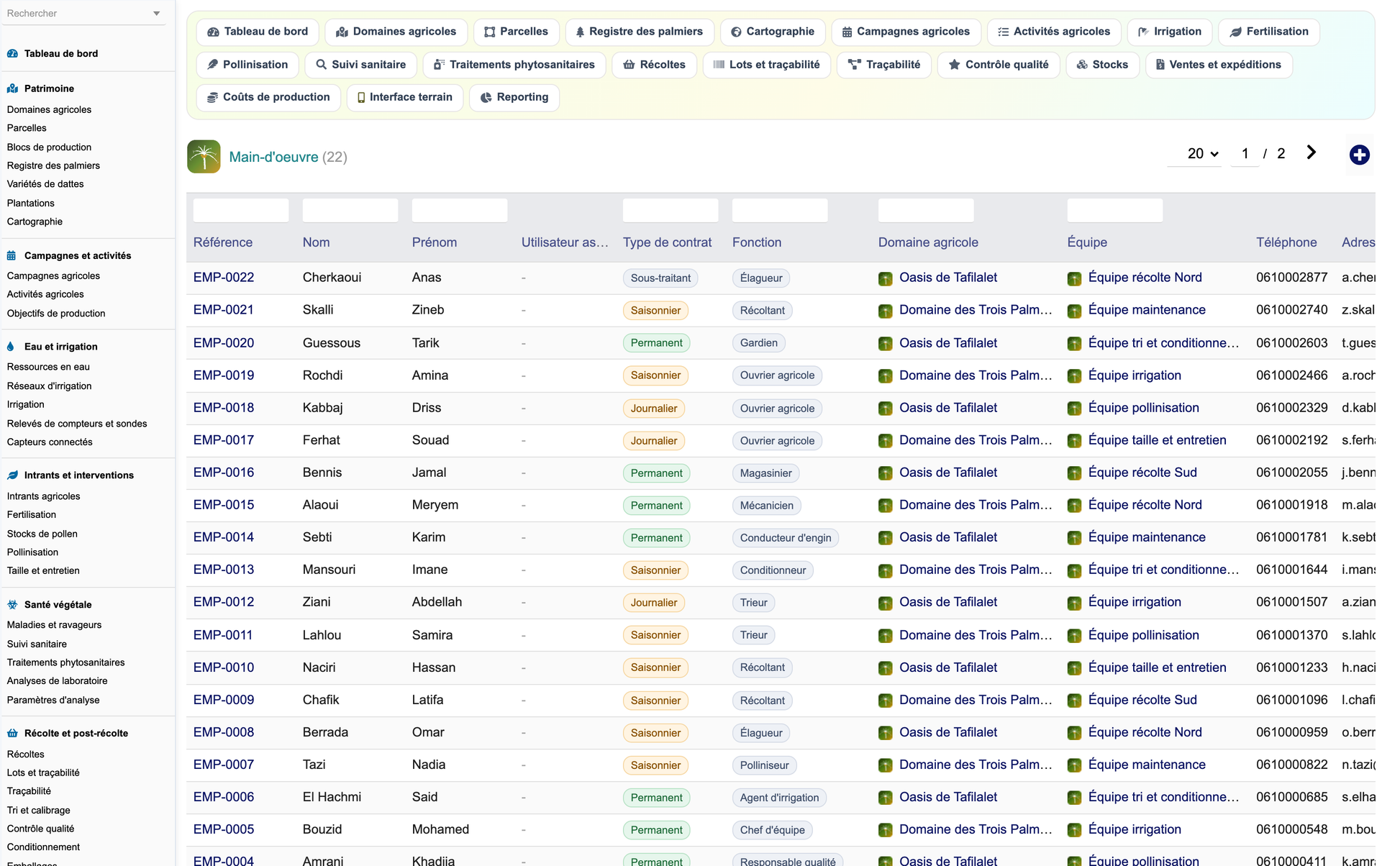Open employee record EMP-0022
Image resolution: width=1400 pixels, height=866 pixels.
click(x=224, y=278)
